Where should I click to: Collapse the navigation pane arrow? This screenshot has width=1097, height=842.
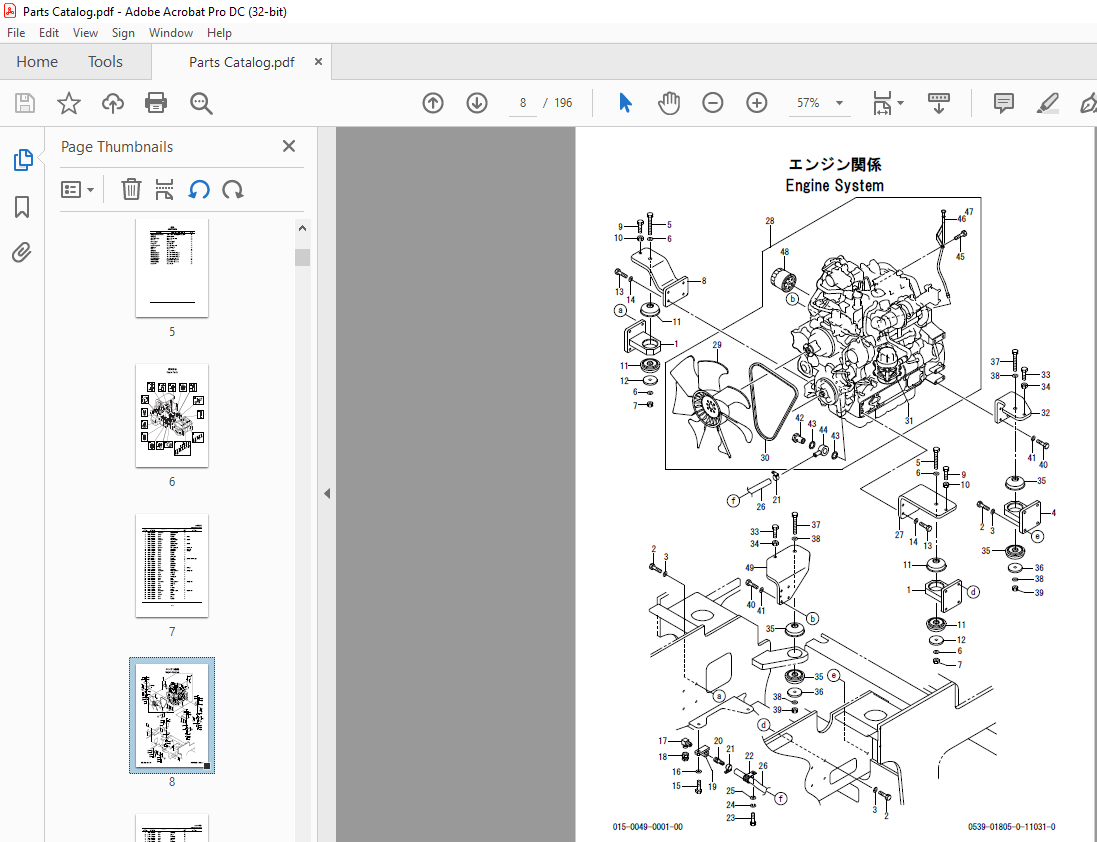(x=327, y=493)
